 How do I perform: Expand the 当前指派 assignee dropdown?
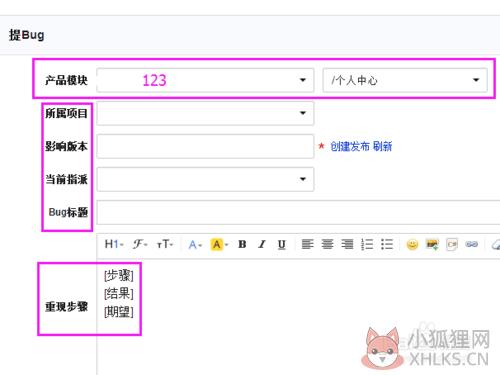tap(205, 179)
